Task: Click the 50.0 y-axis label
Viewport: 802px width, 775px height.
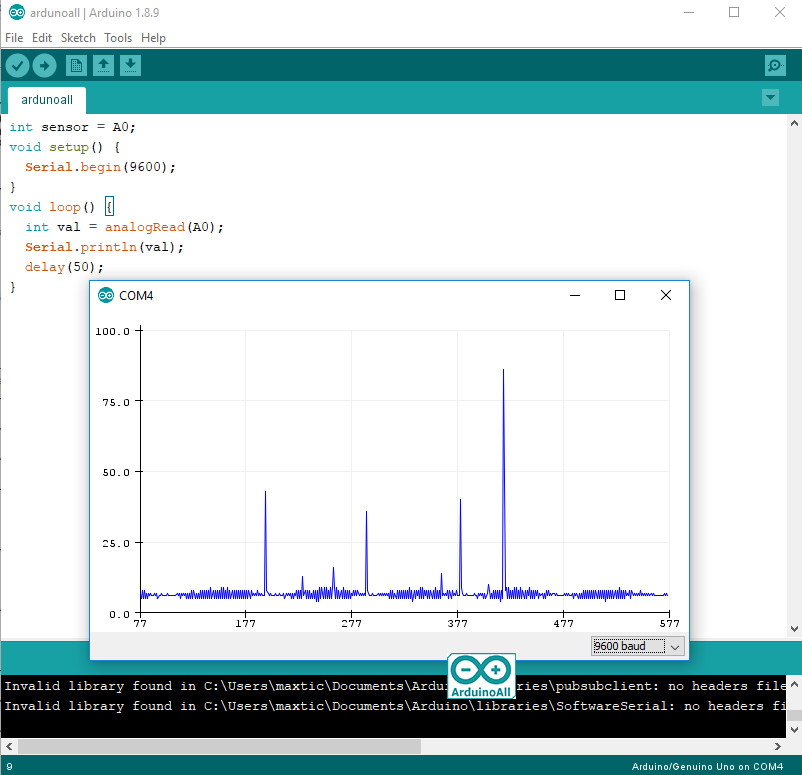Action: point(116,473)
